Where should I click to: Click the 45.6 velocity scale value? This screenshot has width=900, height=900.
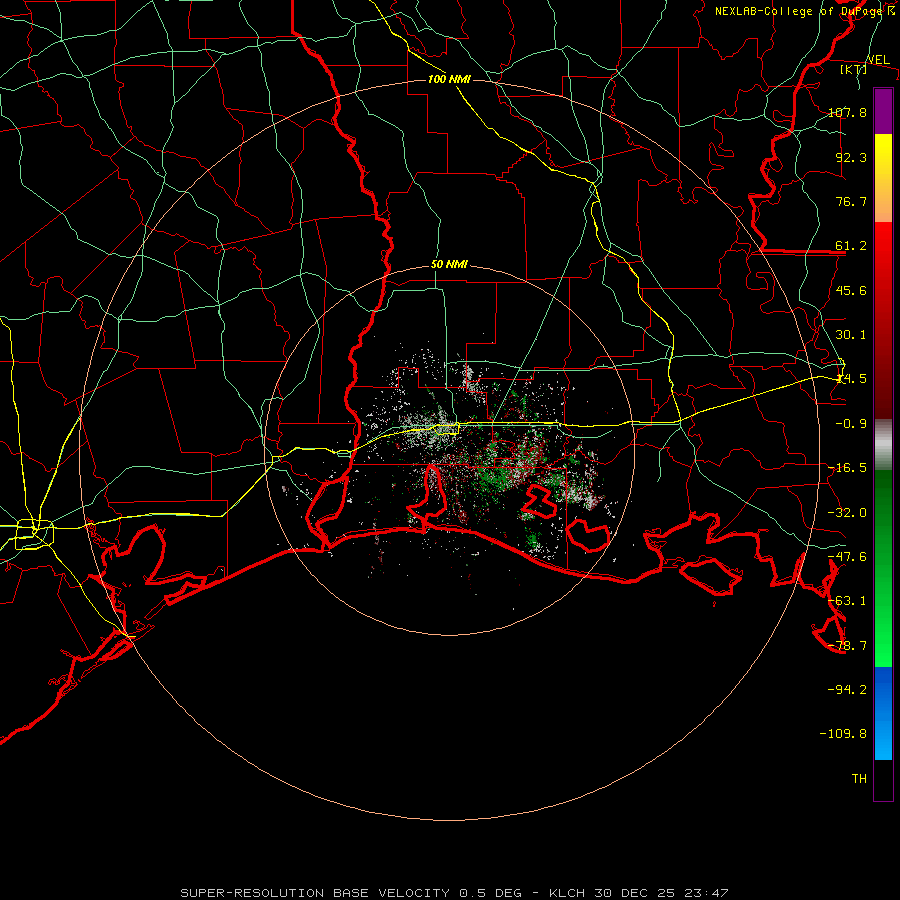coord(851,290)
